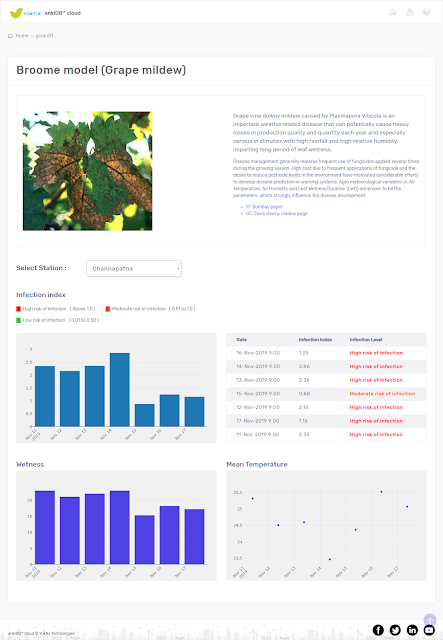Click the green Low risk legend swatch

18,320
